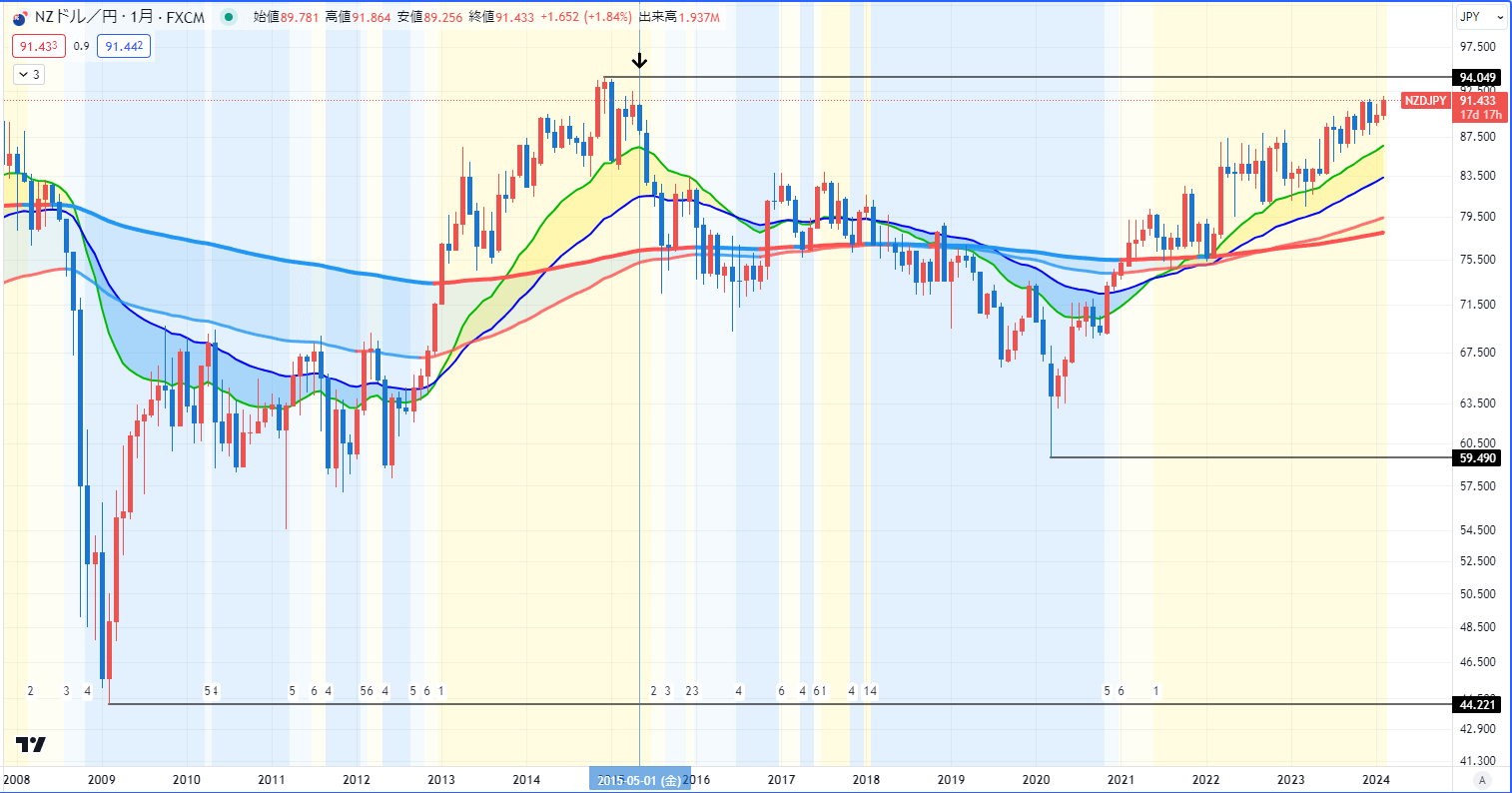The width and height of the screenshot is (1512, 793).
Task: Click the 71.500 price scale label
Action: 1477,305
